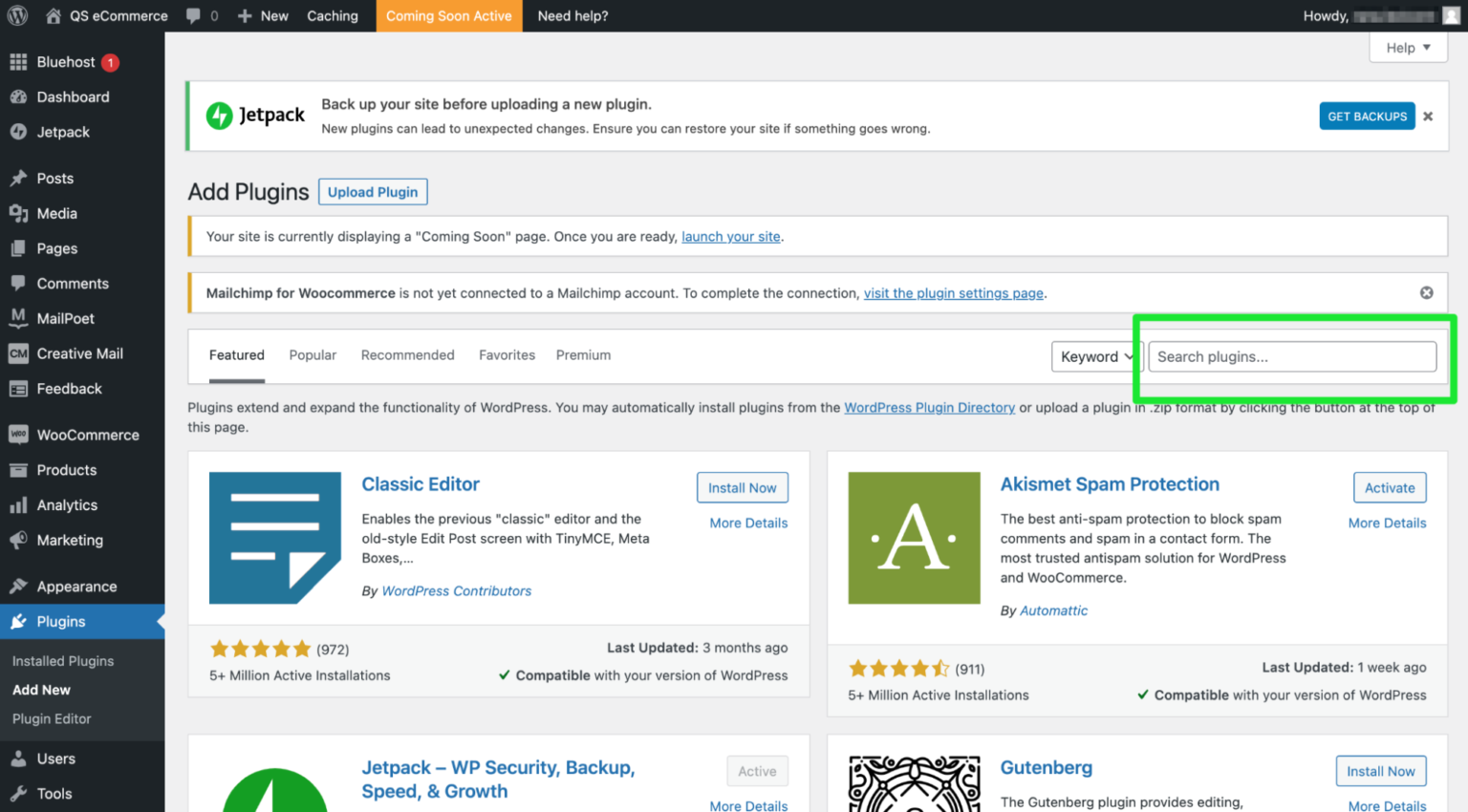This screenshot has width=1468, height=812.
Task: Click inside the Search plugins field
Action: point(1292,356)
